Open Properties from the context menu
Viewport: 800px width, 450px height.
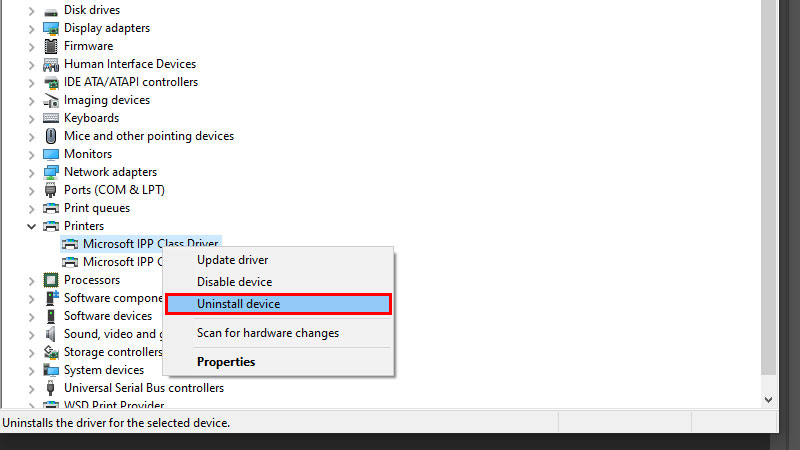279,362
